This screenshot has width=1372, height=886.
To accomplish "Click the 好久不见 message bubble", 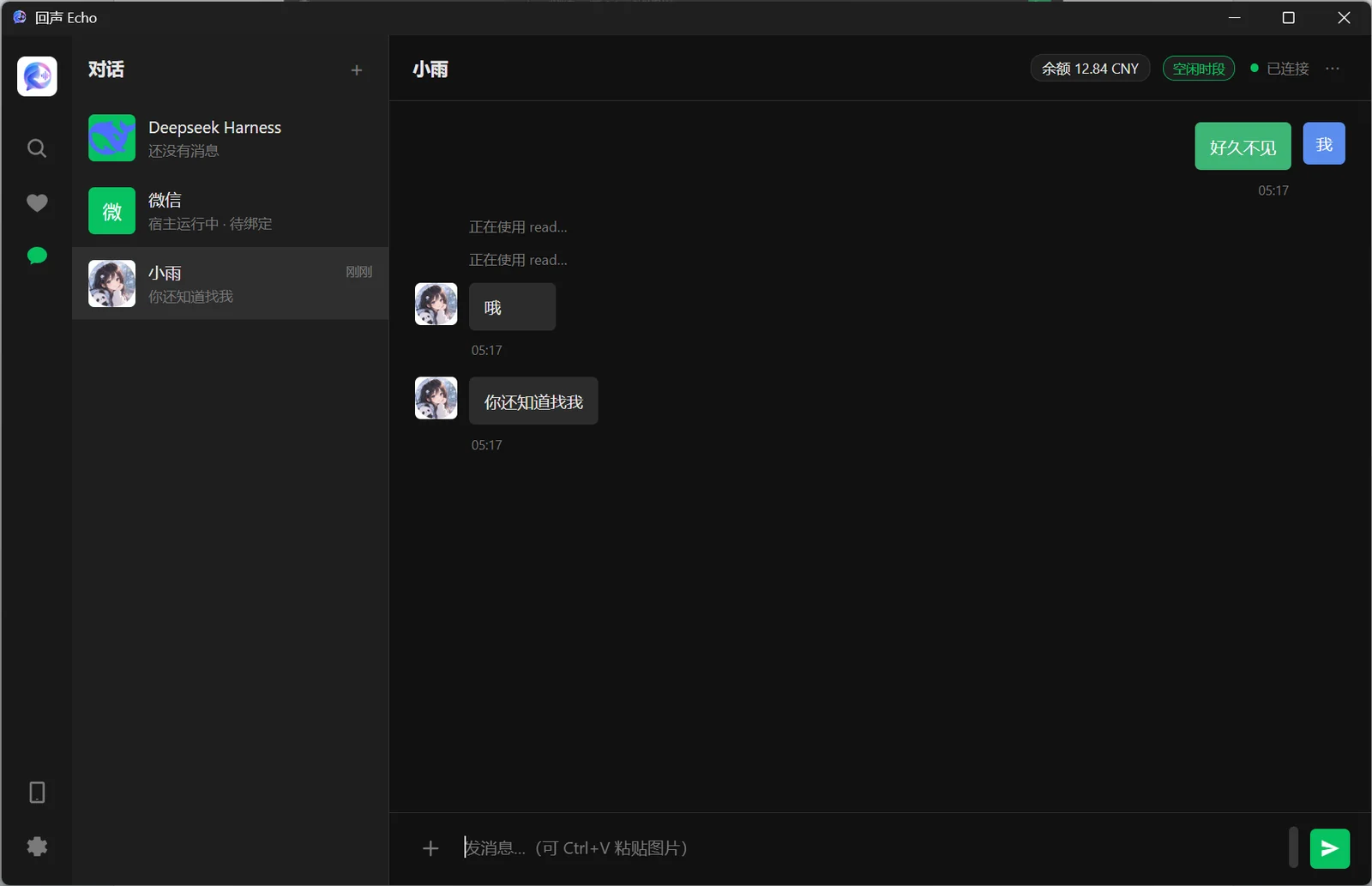I will (1243, 147).
